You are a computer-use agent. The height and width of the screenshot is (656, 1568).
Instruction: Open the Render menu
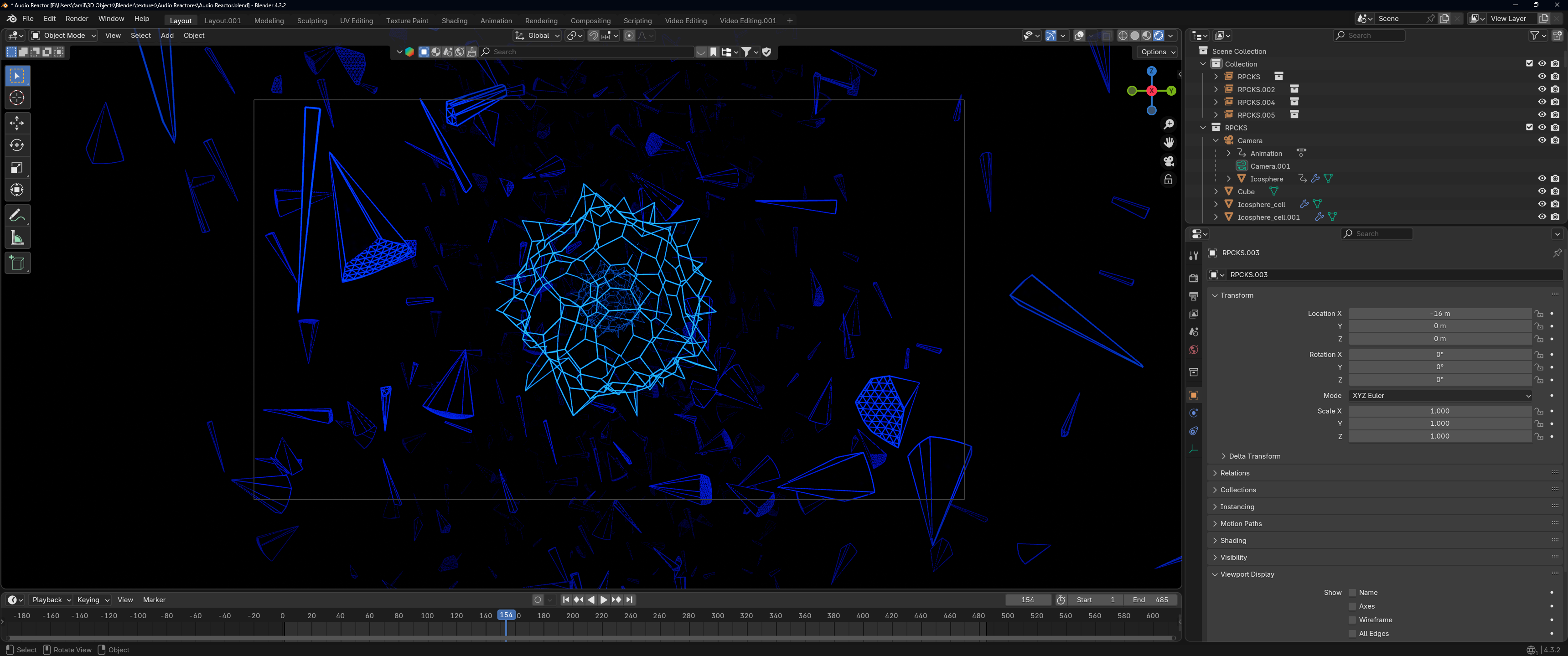77,19
